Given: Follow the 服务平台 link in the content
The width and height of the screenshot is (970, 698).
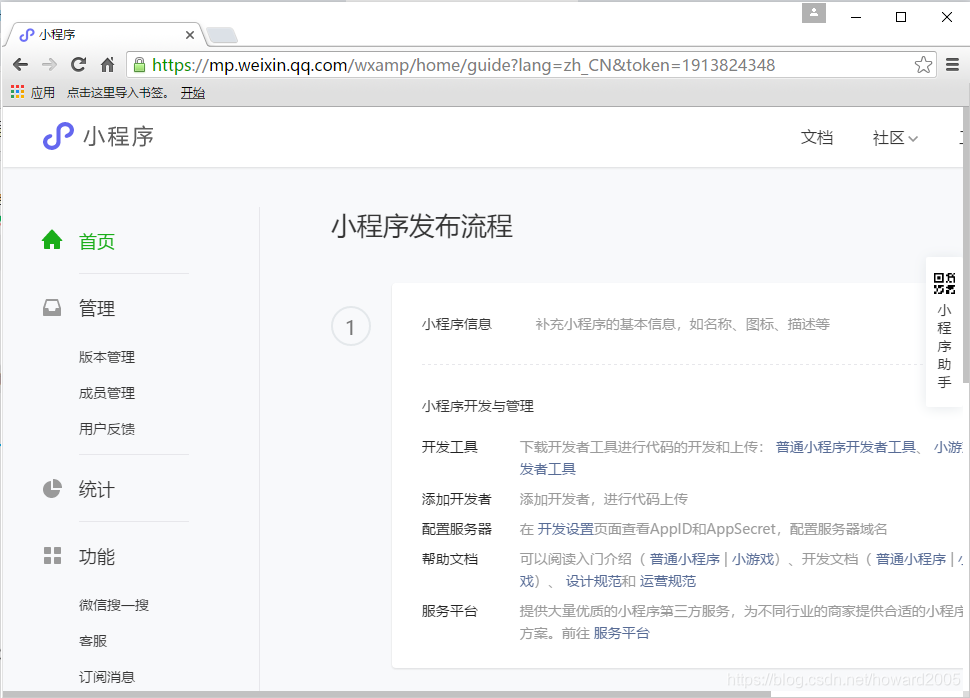Looking at the screenshot, I should pyautogui.click(x=621, y=631).
